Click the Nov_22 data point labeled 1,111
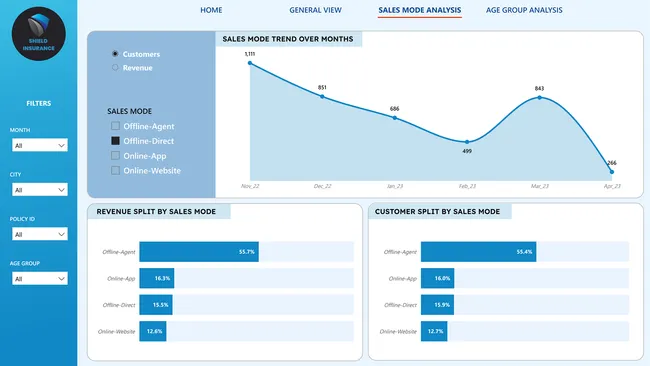650x366 pixels. [250, 63]
